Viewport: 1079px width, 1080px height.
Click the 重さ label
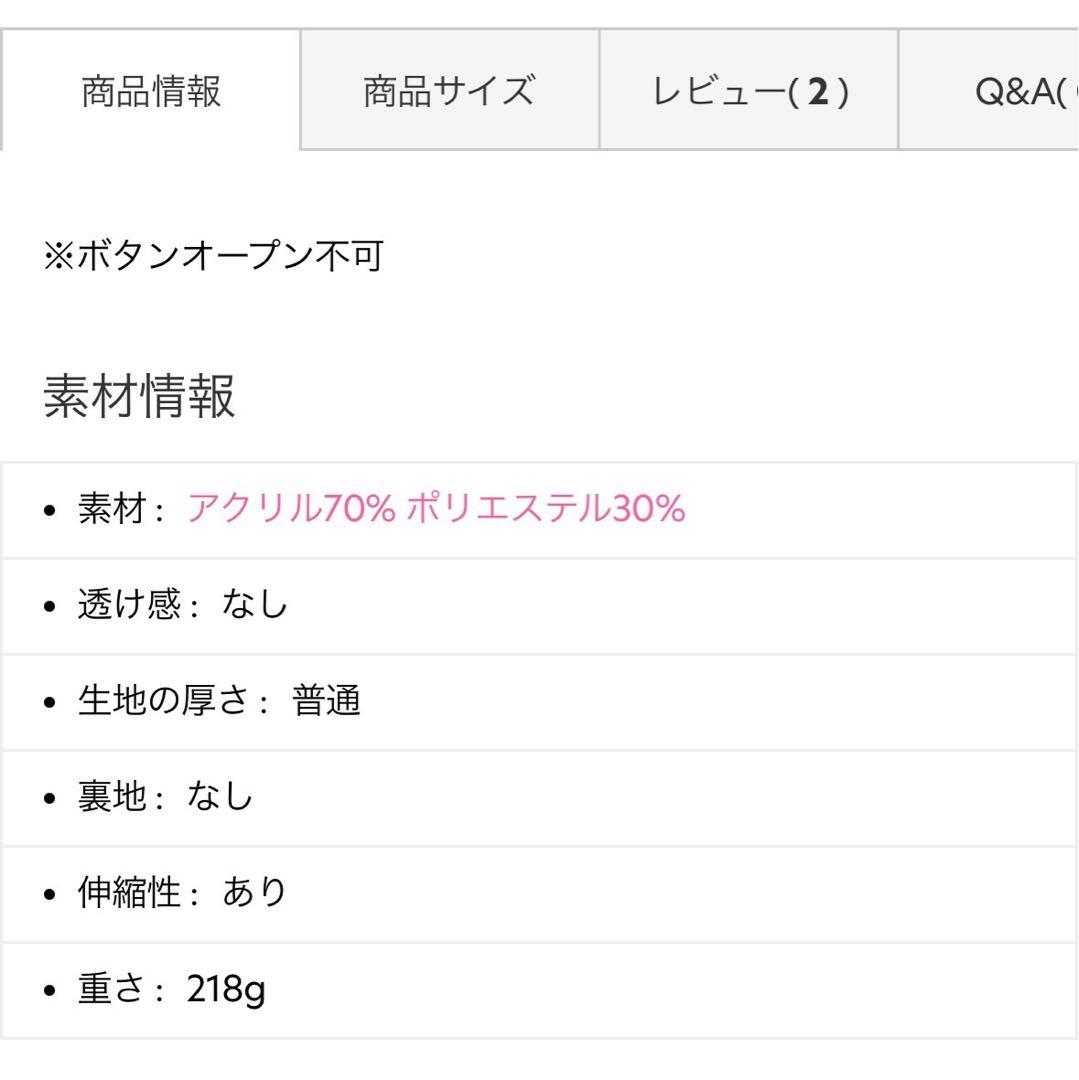pyautogui.click(x=112, y=990)
